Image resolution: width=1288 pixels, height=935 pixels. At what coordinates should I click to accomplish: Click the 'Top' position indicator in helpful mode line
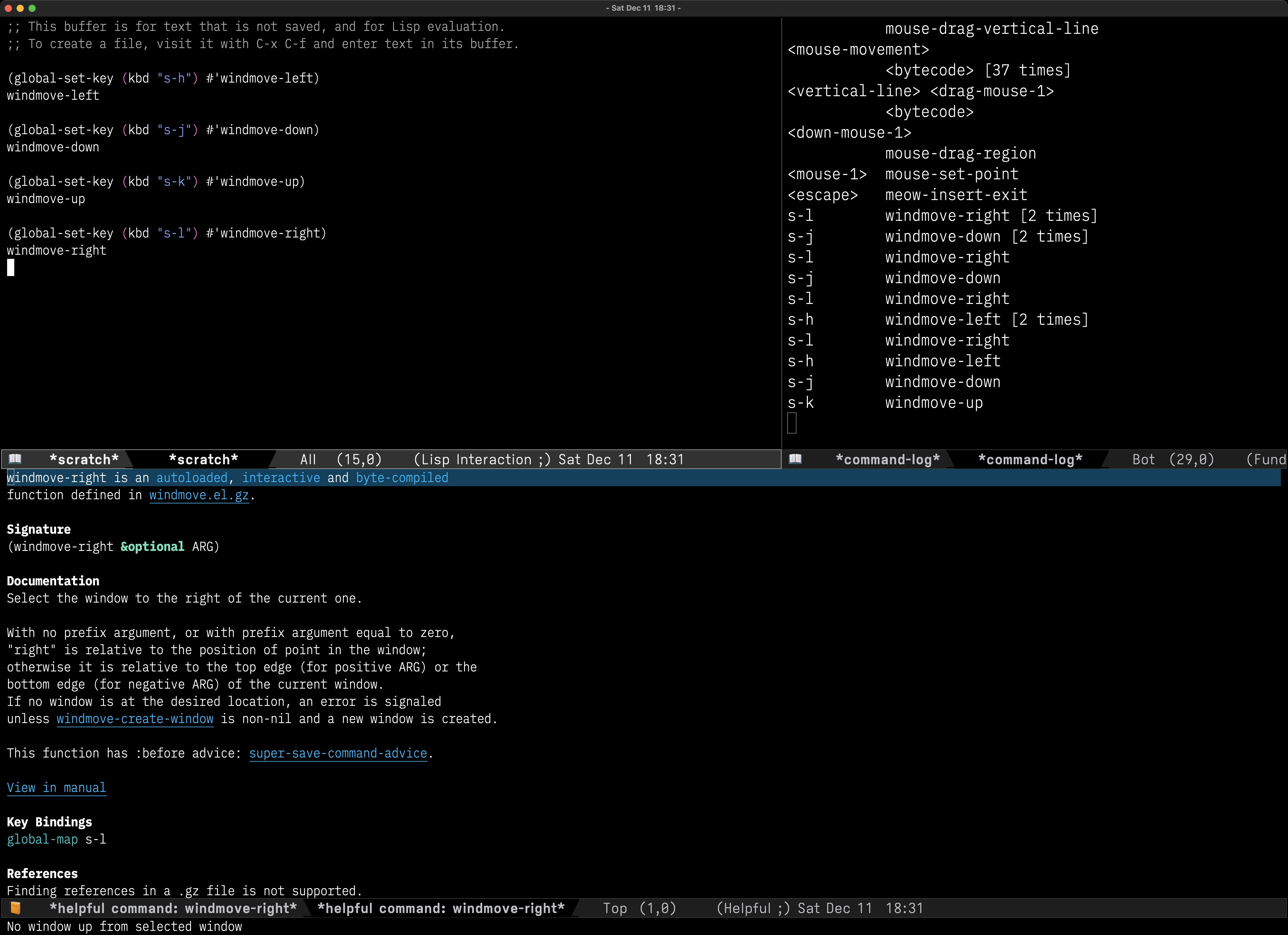pyautogui.click(x=615, y=908)
